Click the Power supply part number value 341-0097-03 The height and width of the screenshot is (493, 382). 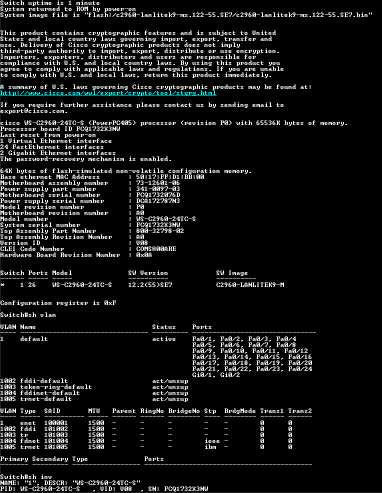click(x=158, y=189)
